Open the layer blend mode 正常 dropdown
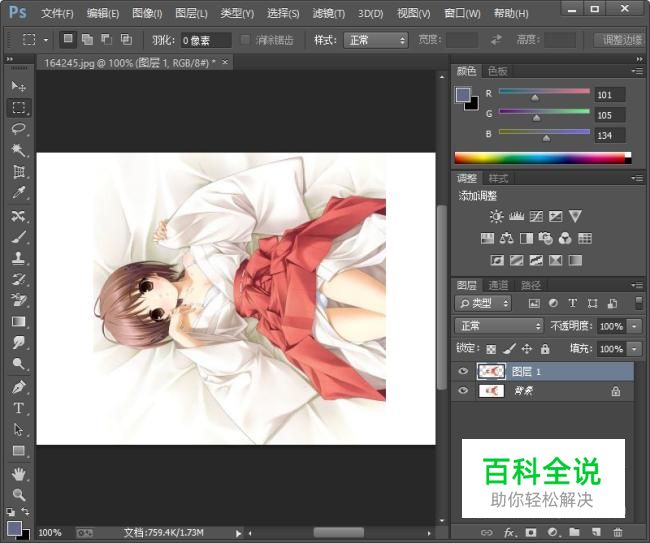This screenshot has width=650, height=543. 498,326
